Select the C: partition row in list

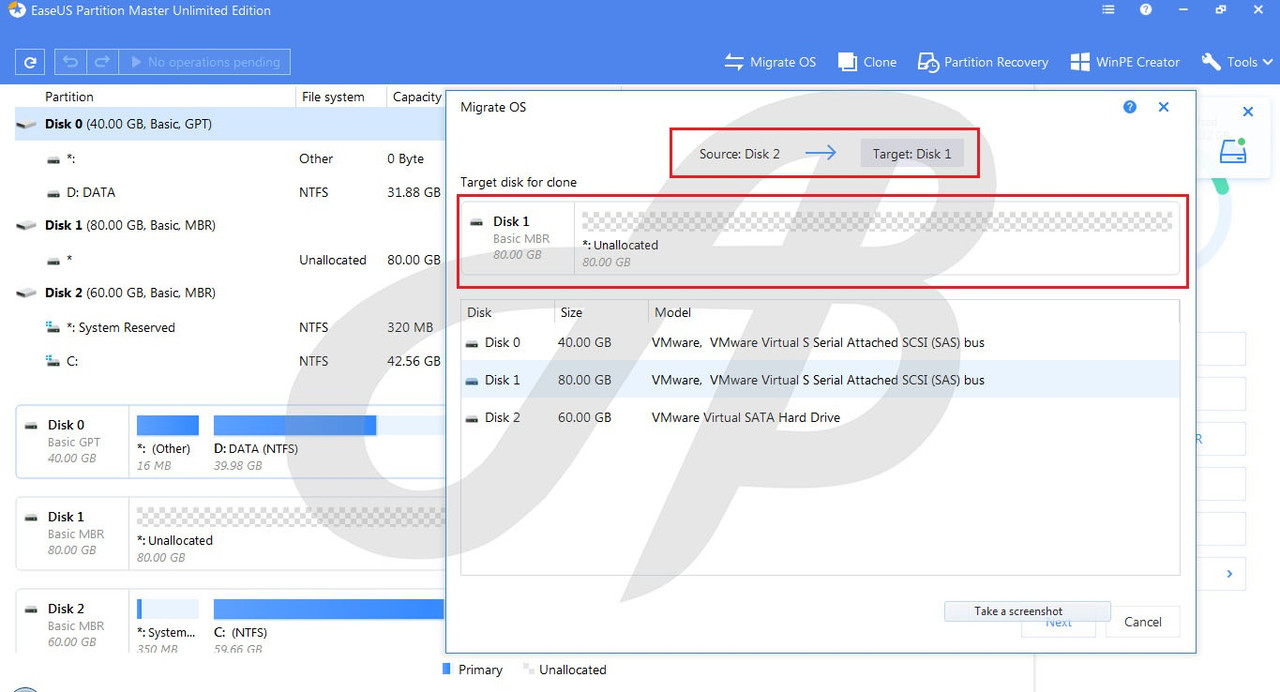pyautogui.click(x=228, y=361)
